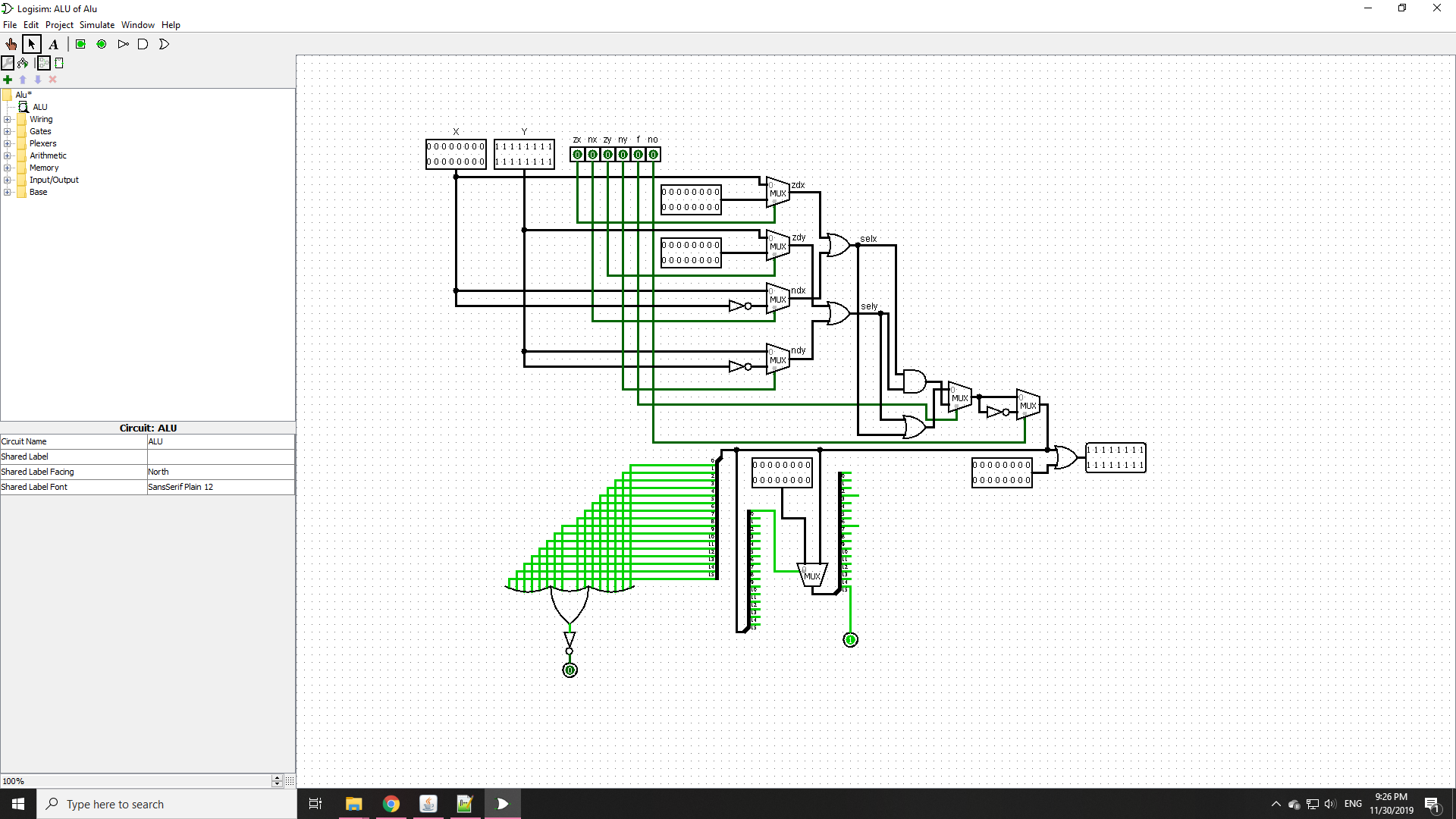Select the NOT gate tool
This screenshot has width=1456, height=819.
click(123, 44)
